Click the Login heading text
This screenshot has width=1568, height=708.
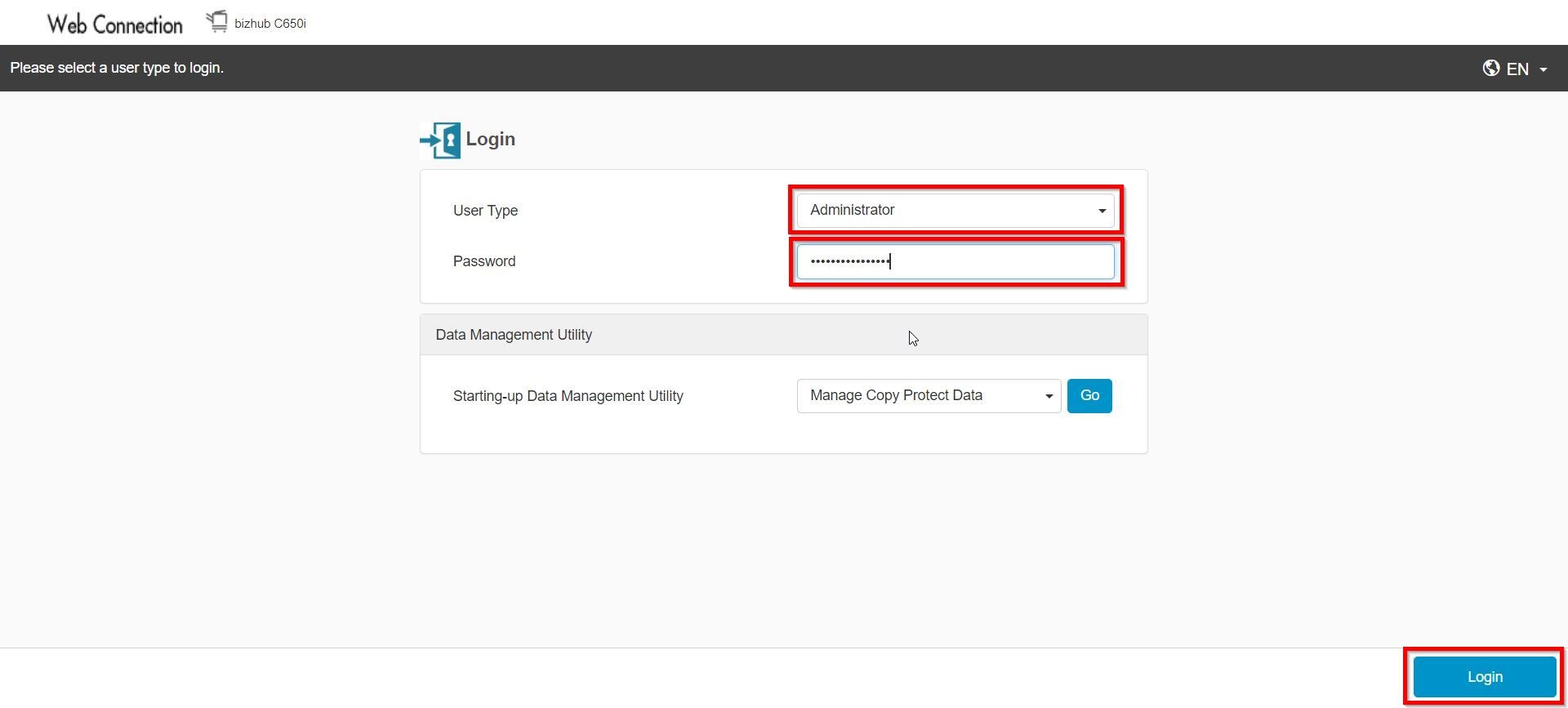pos(490,140)
